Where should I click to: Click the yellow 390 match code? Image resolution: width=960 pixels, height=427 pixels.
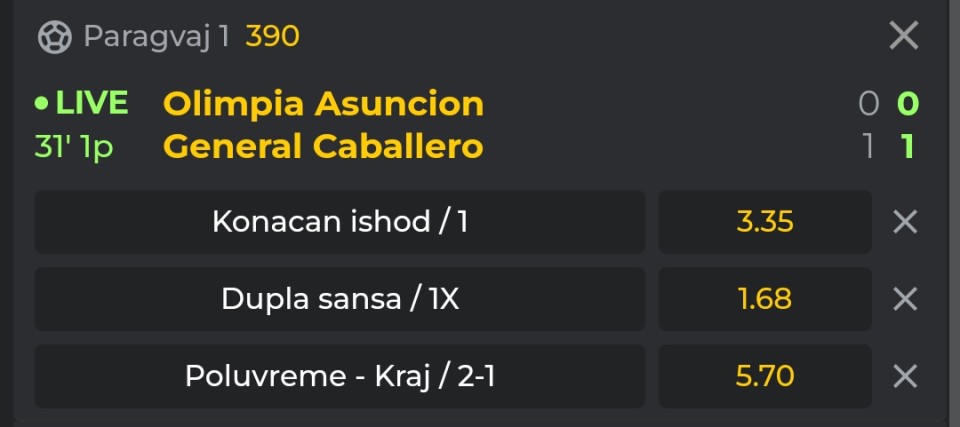pyautogui.click(x=272, y=37)
